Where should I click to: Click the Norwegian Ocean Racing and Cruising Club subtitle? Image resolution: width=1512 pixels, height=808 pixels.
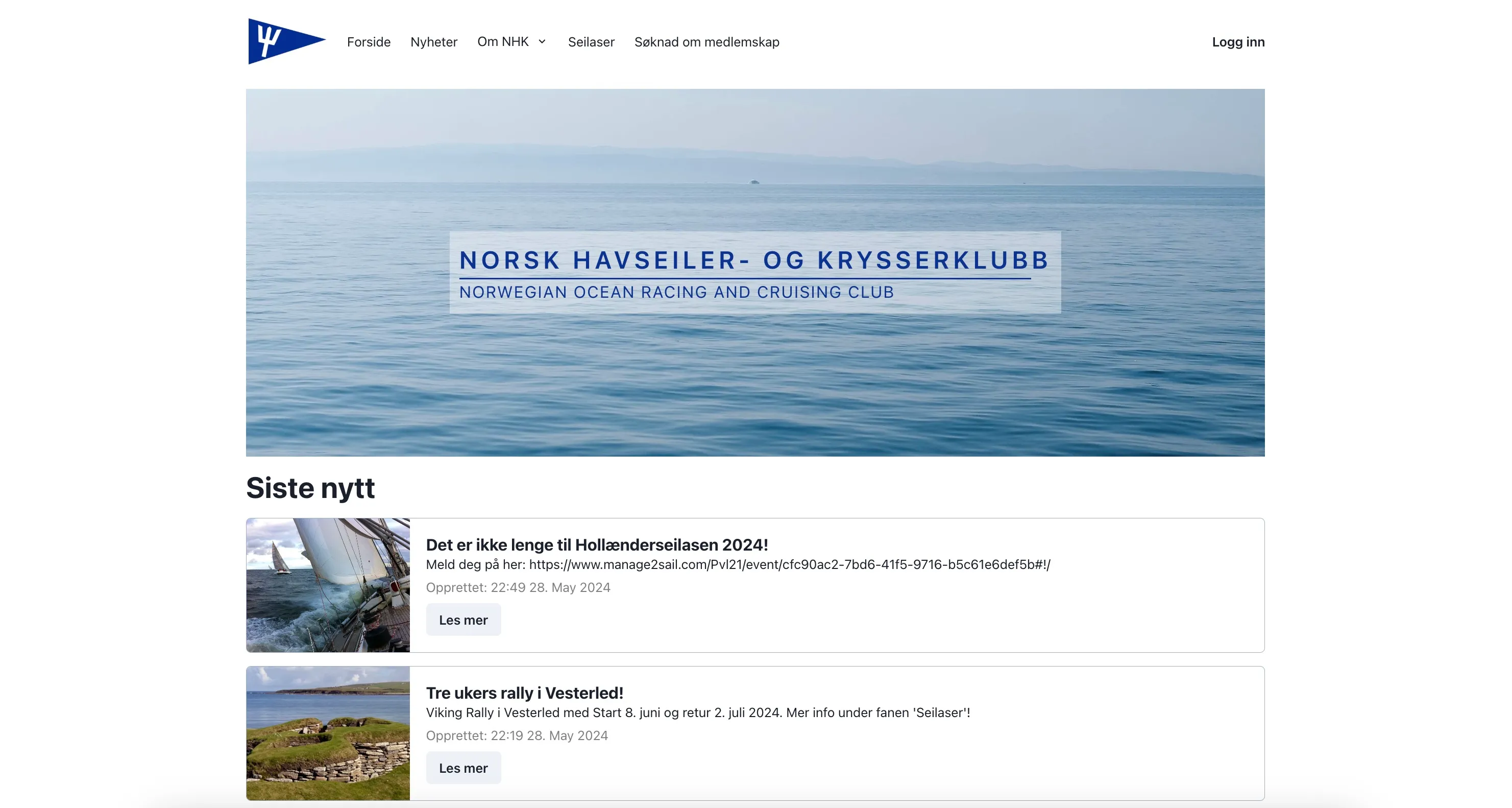pos(676,292)
